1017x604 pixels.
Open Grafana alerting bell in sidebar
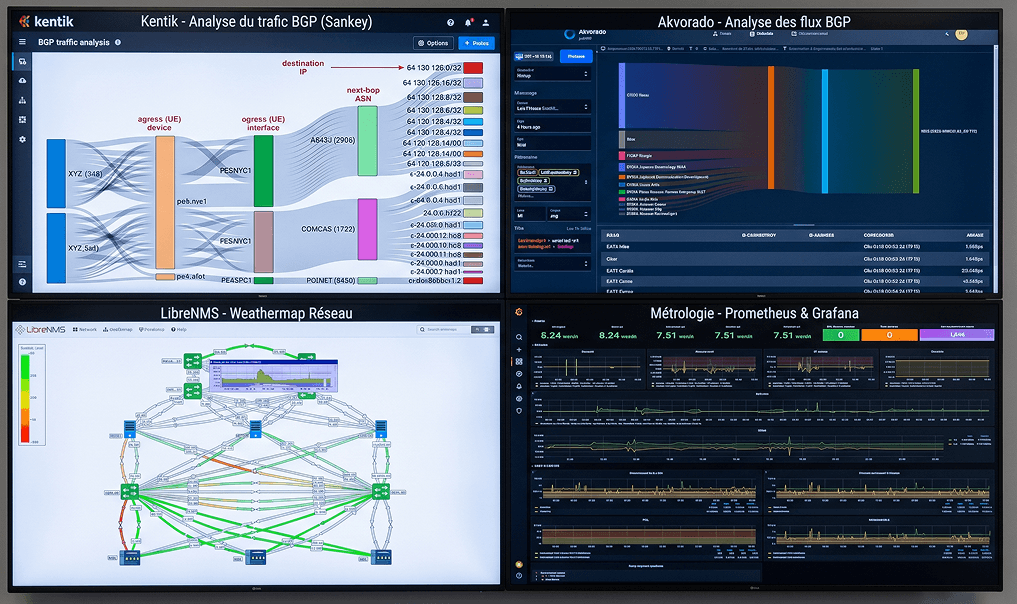point(519,386)
